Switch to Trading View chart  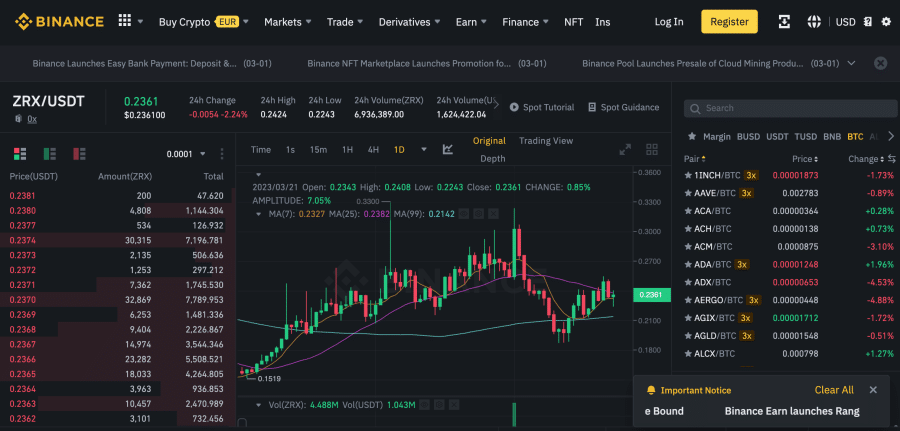tap(545, 141)
